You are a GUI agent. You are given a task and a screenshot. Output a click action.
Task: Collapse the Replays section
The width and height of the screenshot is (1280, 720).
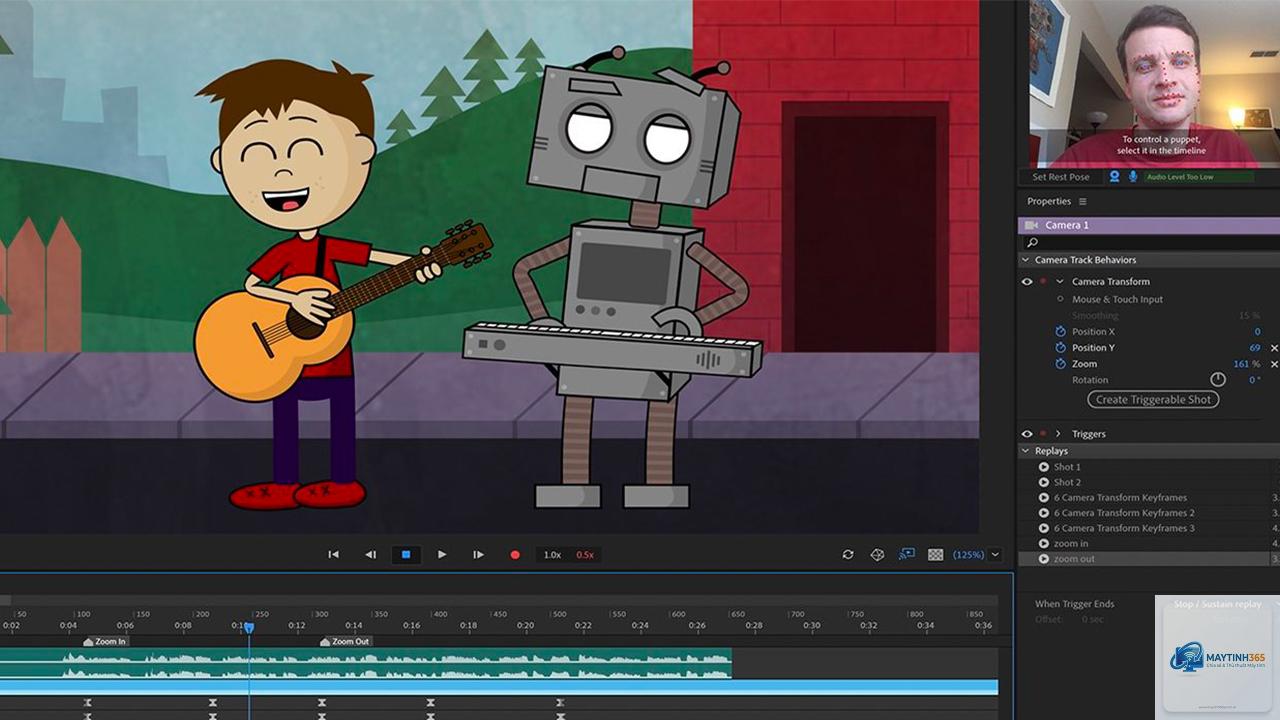(x=1025, y=451)
